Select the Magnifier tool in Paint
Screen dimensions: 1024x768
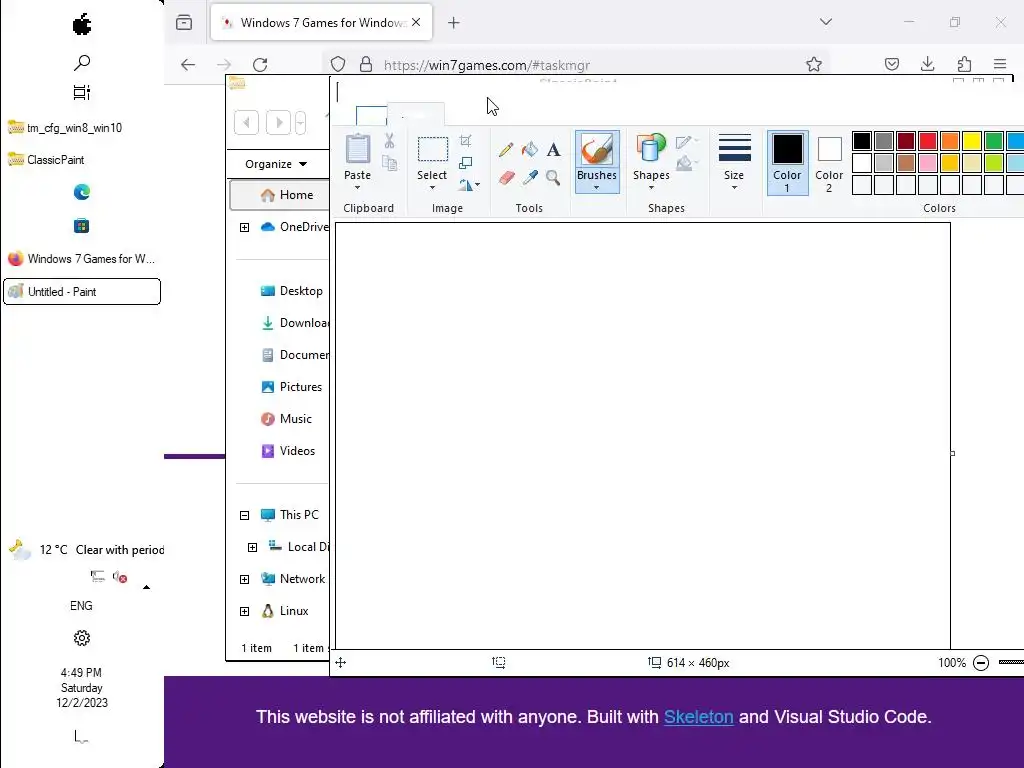coord(552,178)
